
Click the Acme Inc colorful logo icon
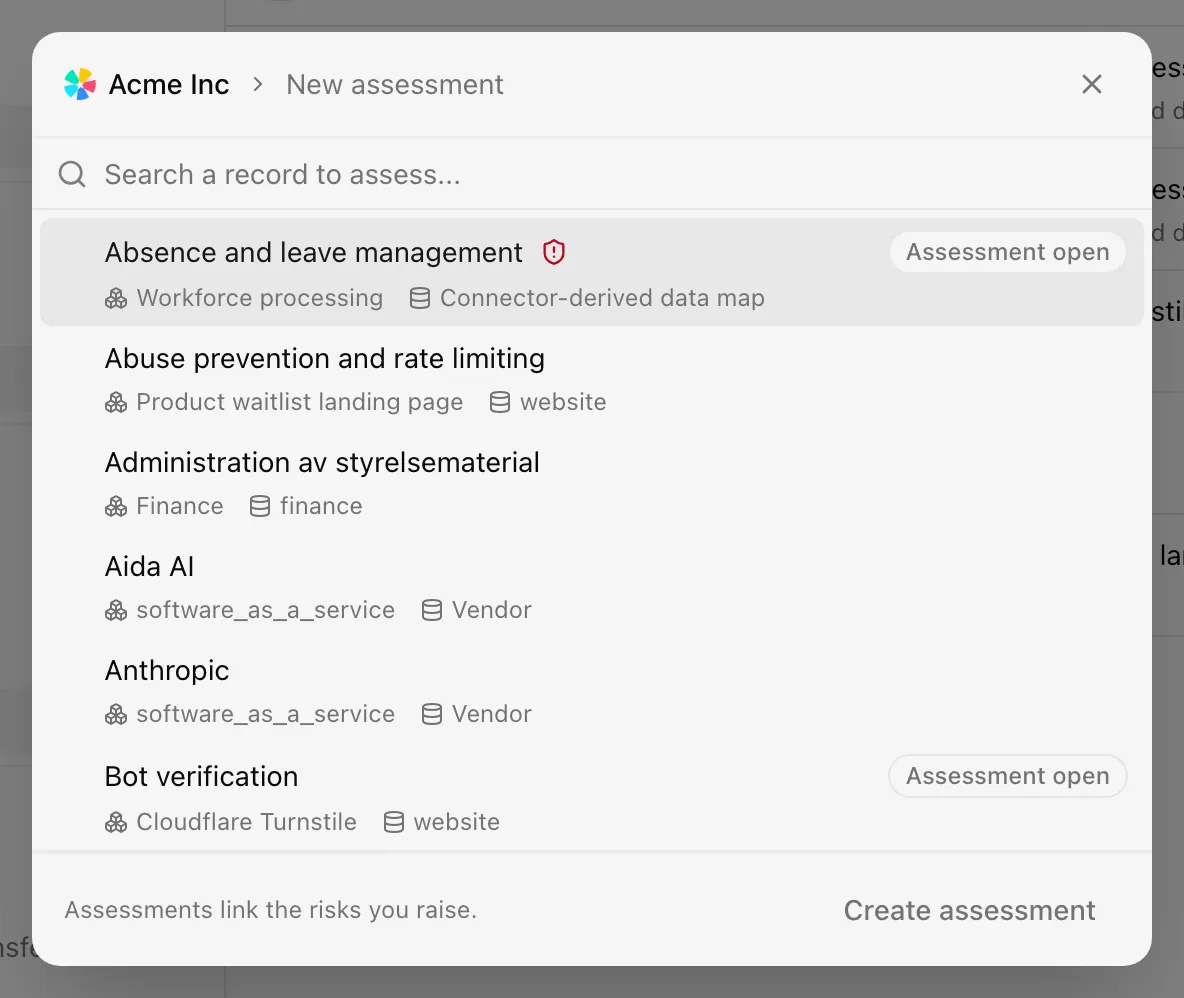pyautogui.click(x=80, y=85)
